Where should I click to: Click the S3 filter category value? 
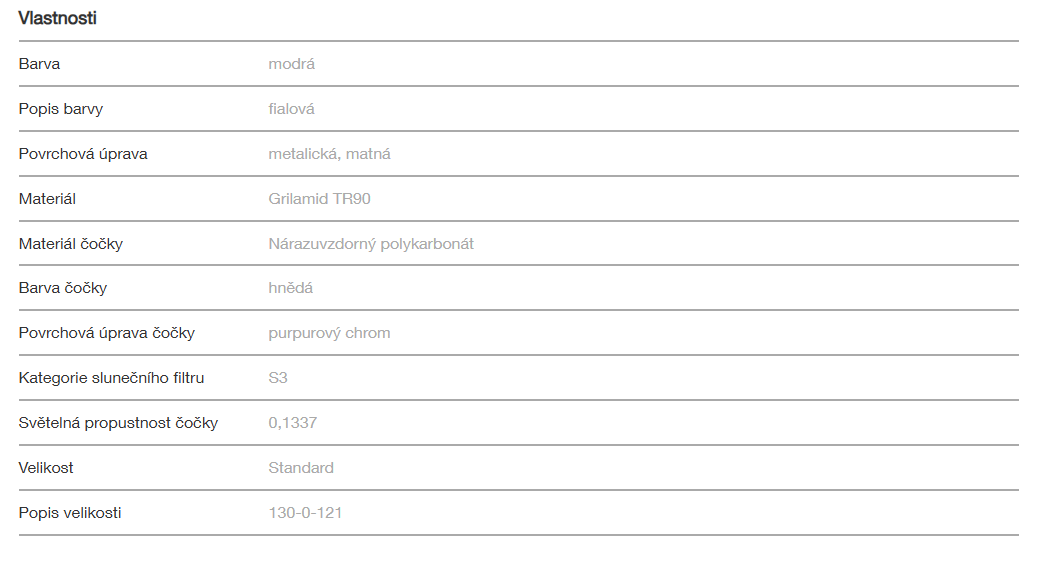click(278, 378)
